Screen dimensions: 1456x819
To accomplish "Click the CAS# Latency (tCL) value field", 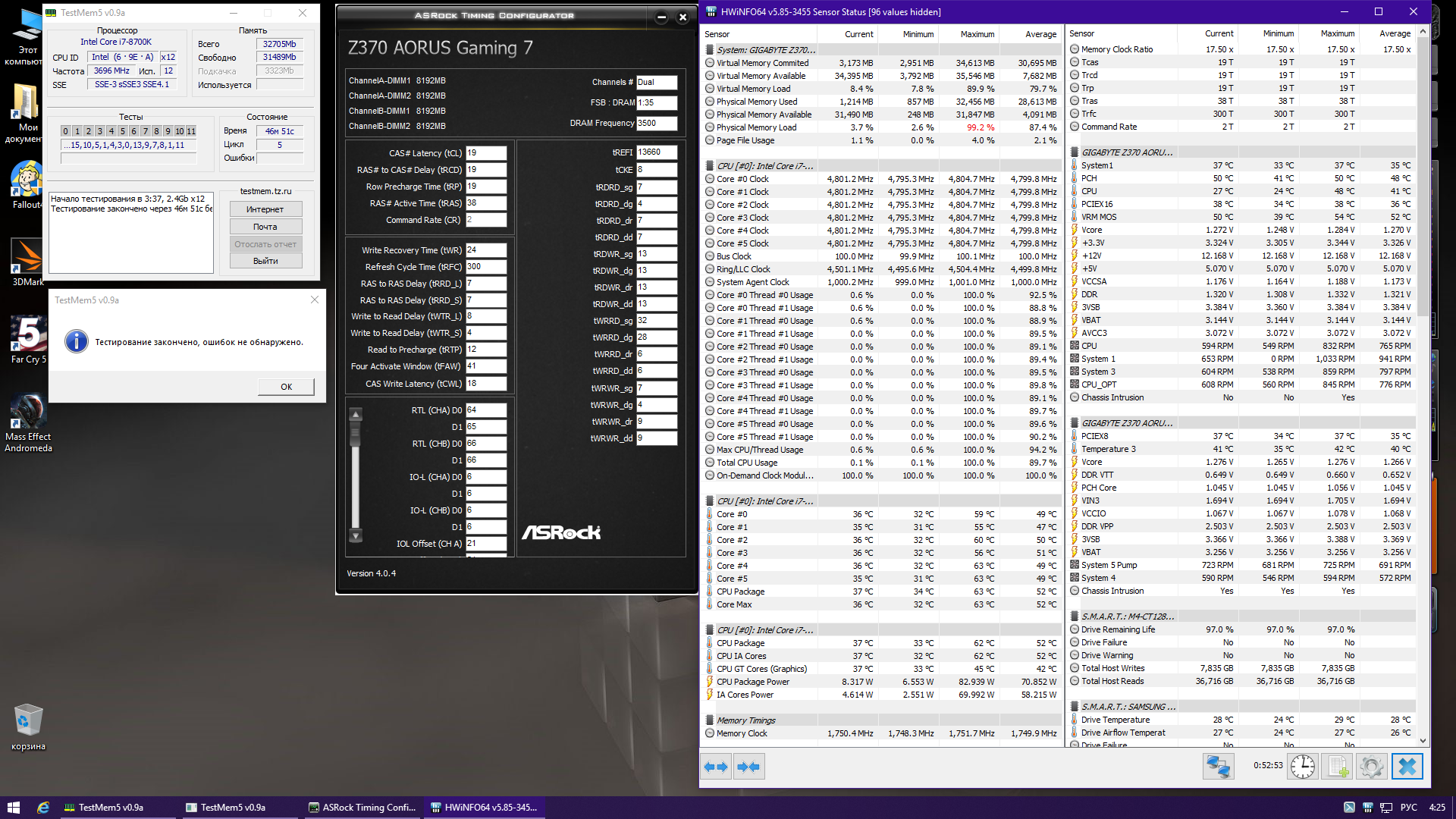I will point(485,153).
